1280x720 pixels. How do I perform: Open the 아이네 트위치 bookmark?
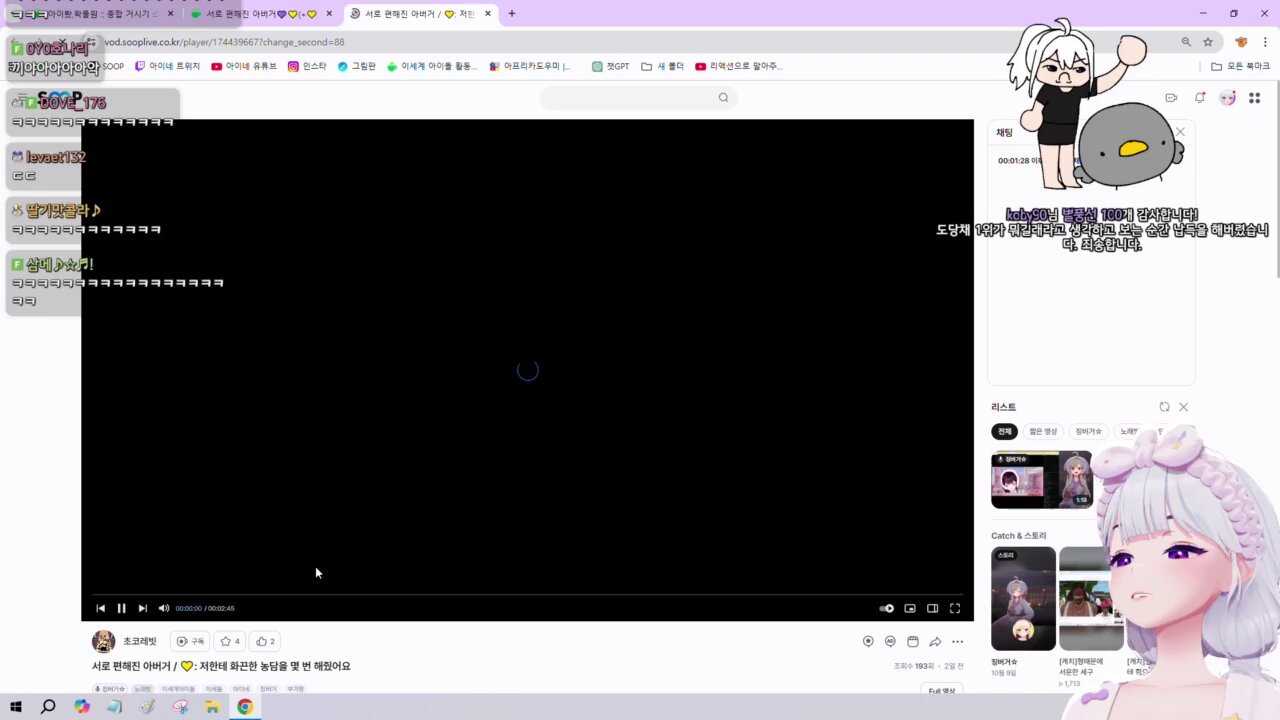pos(167,66)
